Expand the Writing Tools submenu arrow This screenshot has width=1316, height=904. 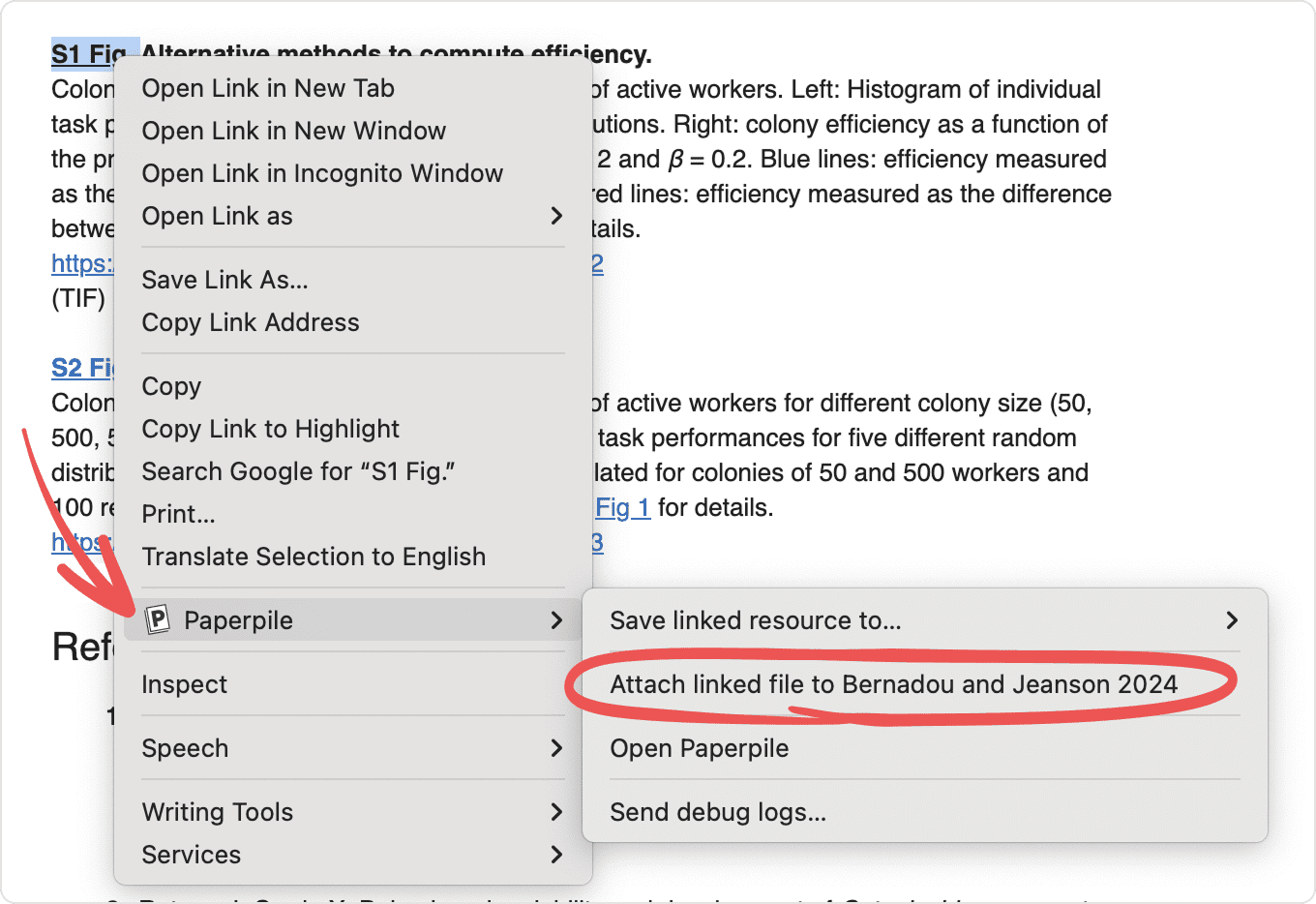(x=556, y=812)
